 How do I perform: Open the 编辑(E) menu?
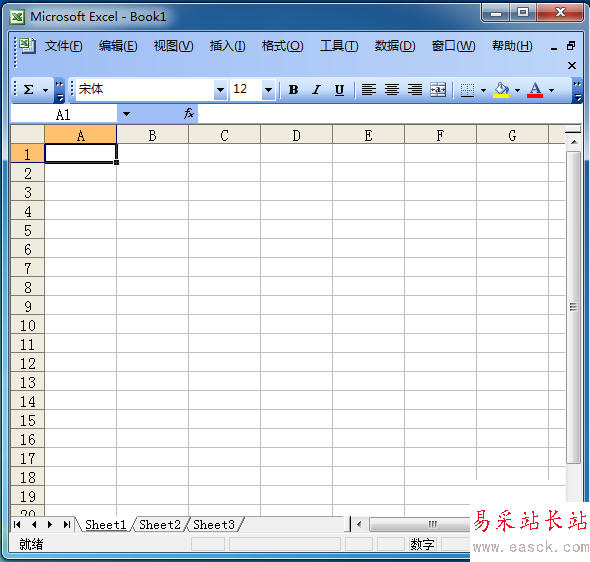(118, 46)
